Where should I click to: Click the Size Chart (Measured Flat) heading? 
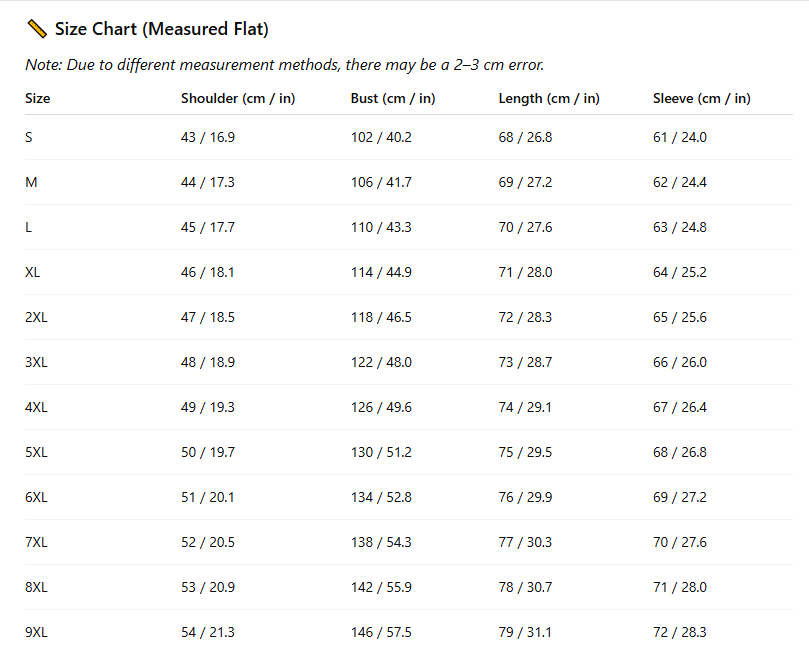click(x=161, y=29)
